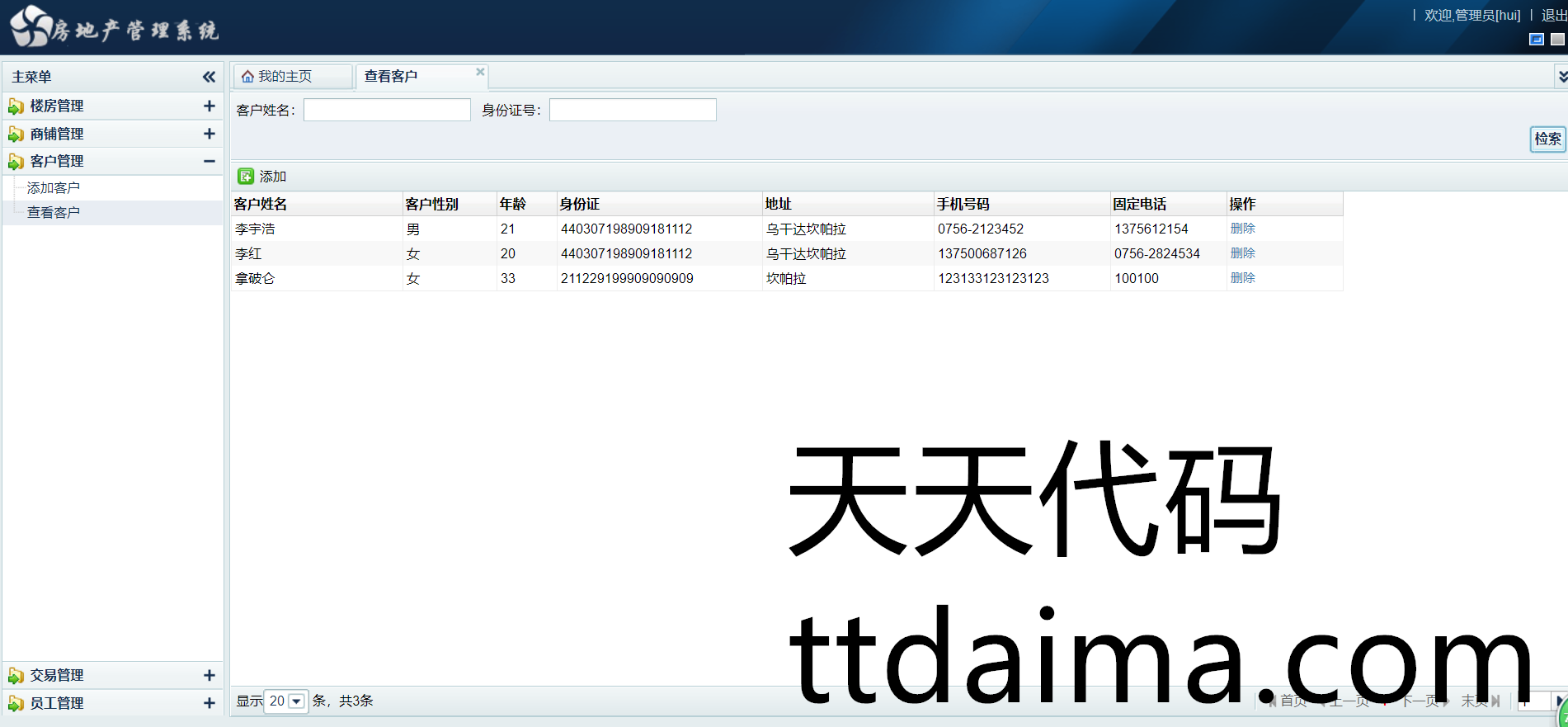Delete the customer 李宇浩 row
The width and height of the screenshot is (1568, 727).
[1242, 229]
